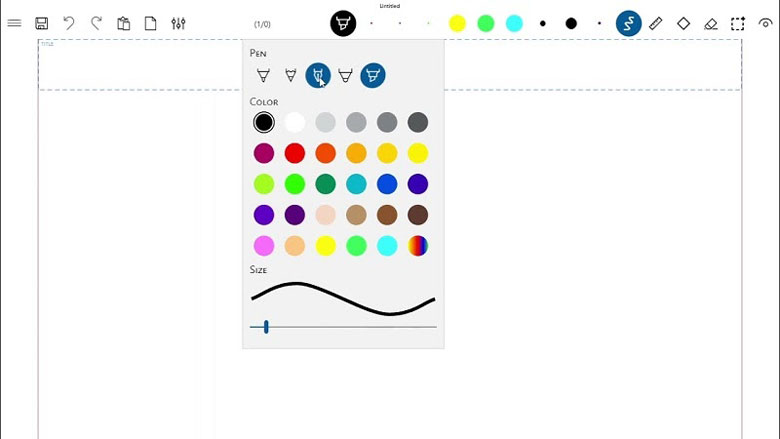This screenshot has width=780, height=439.
Task: Click the save (floppy disk) icon
Action: coord(42,23)
